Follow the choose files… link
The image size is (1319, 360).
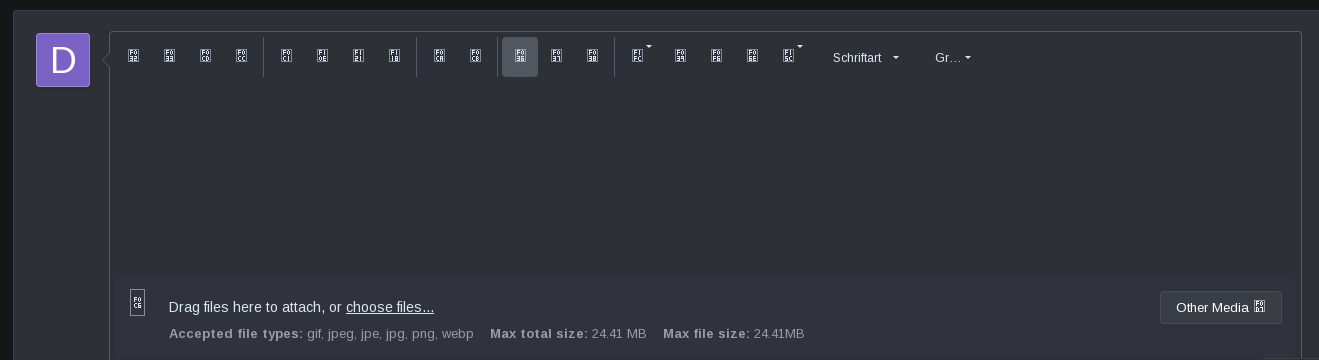(390, 307)
